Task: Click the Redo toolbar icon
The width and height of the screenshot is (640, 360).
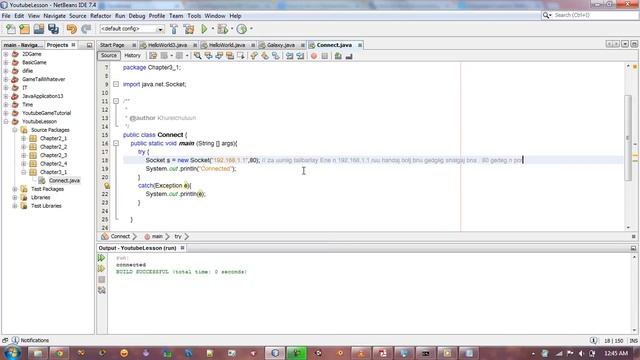Action: 86,29
